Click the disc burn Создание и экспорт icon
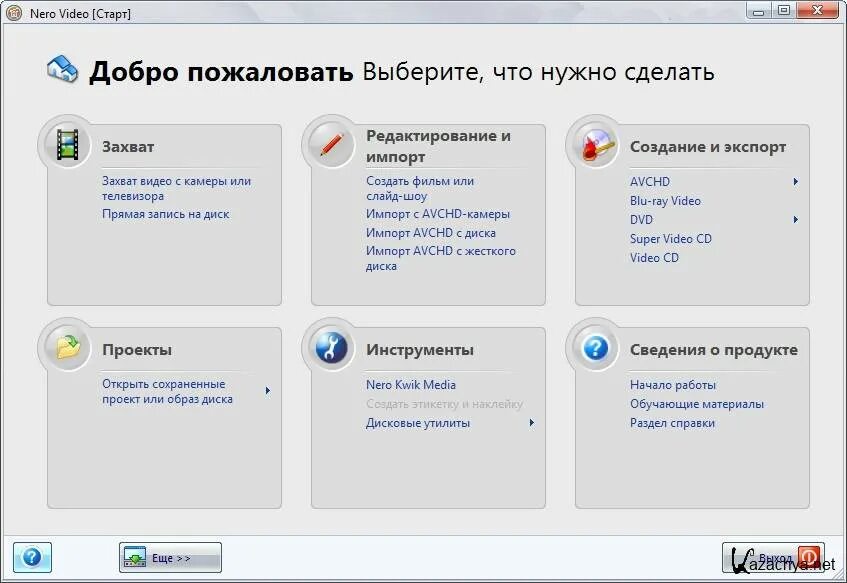The width and height of the screenshot is (847, 583). click(596, 145)
